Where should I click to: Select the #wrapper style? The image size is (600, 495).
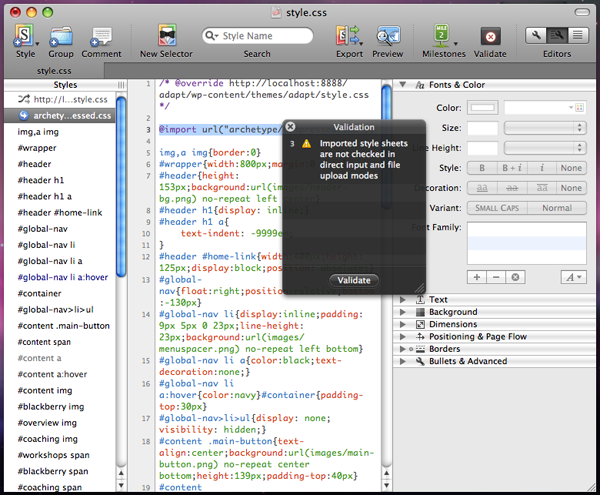click(x=37, y=148)
